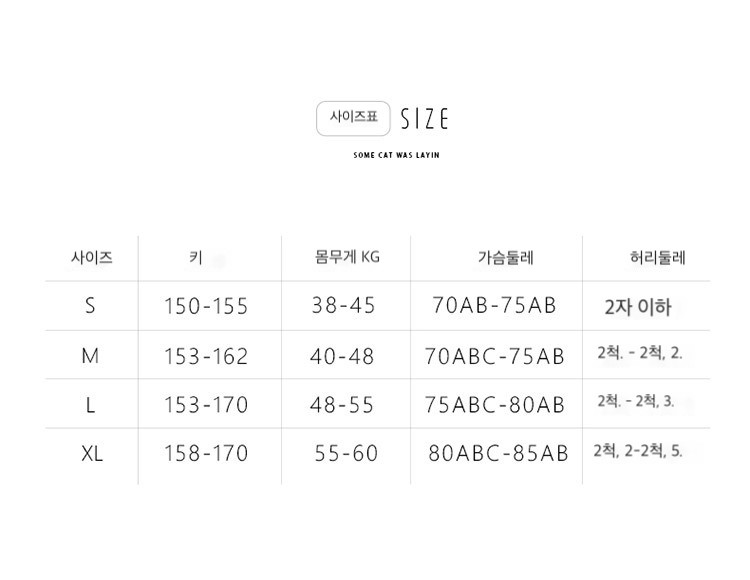Screen dimensions: 750x580
Task: Click the S size row label
Action: (x=90, y=305)
